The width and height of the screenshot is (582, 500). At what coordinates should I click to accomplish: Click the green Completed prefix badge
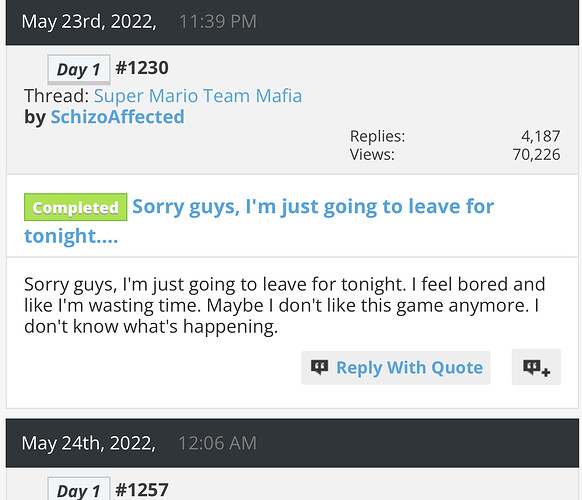pos(76,207)
